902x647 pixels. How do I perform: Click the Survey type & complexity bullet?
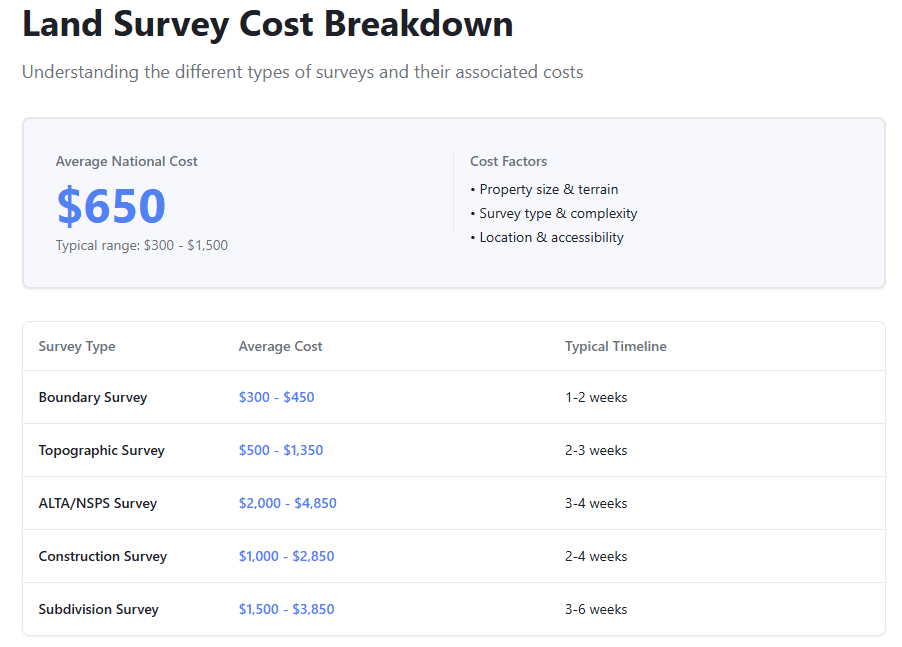click(x=553, y=213)
